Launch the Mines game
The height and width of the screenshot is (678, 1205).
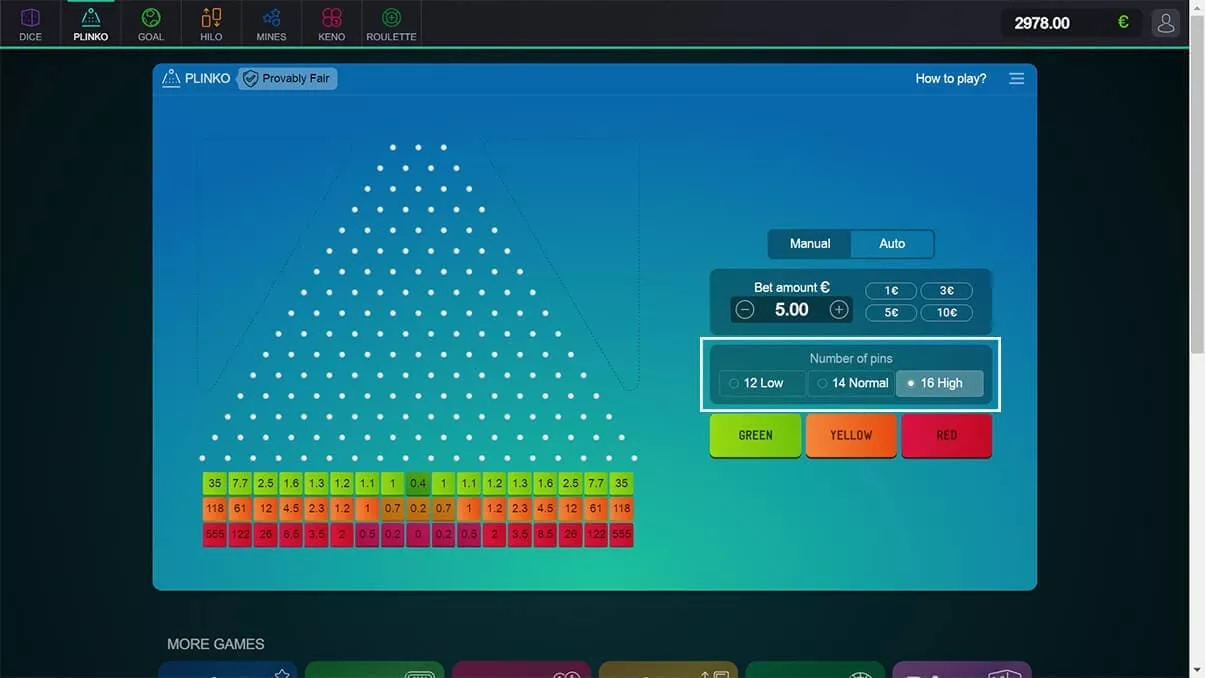[x=270, y=22]
